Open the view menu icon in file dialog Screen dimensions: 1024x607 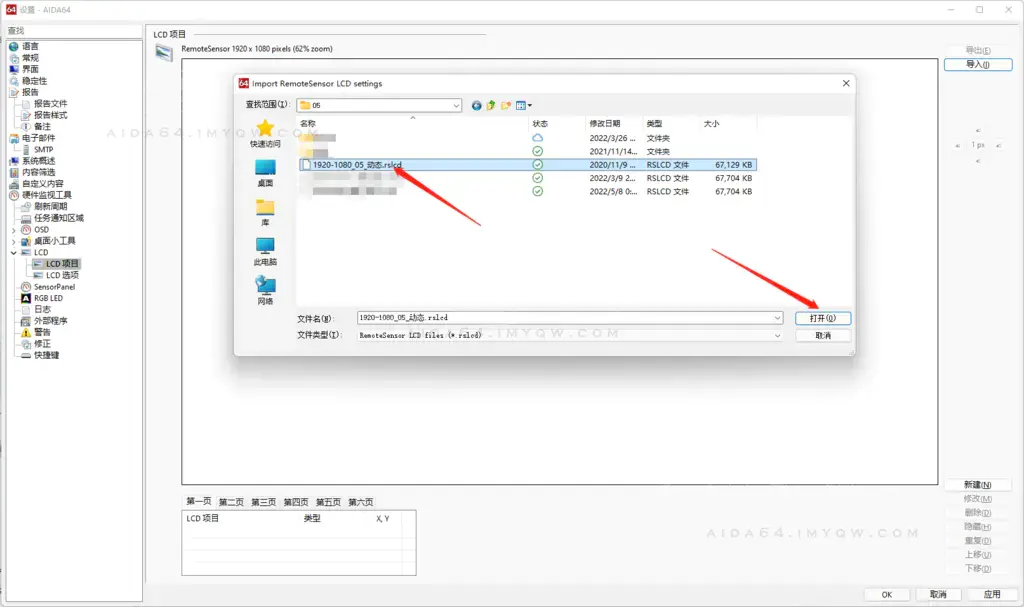click(523, 105)
